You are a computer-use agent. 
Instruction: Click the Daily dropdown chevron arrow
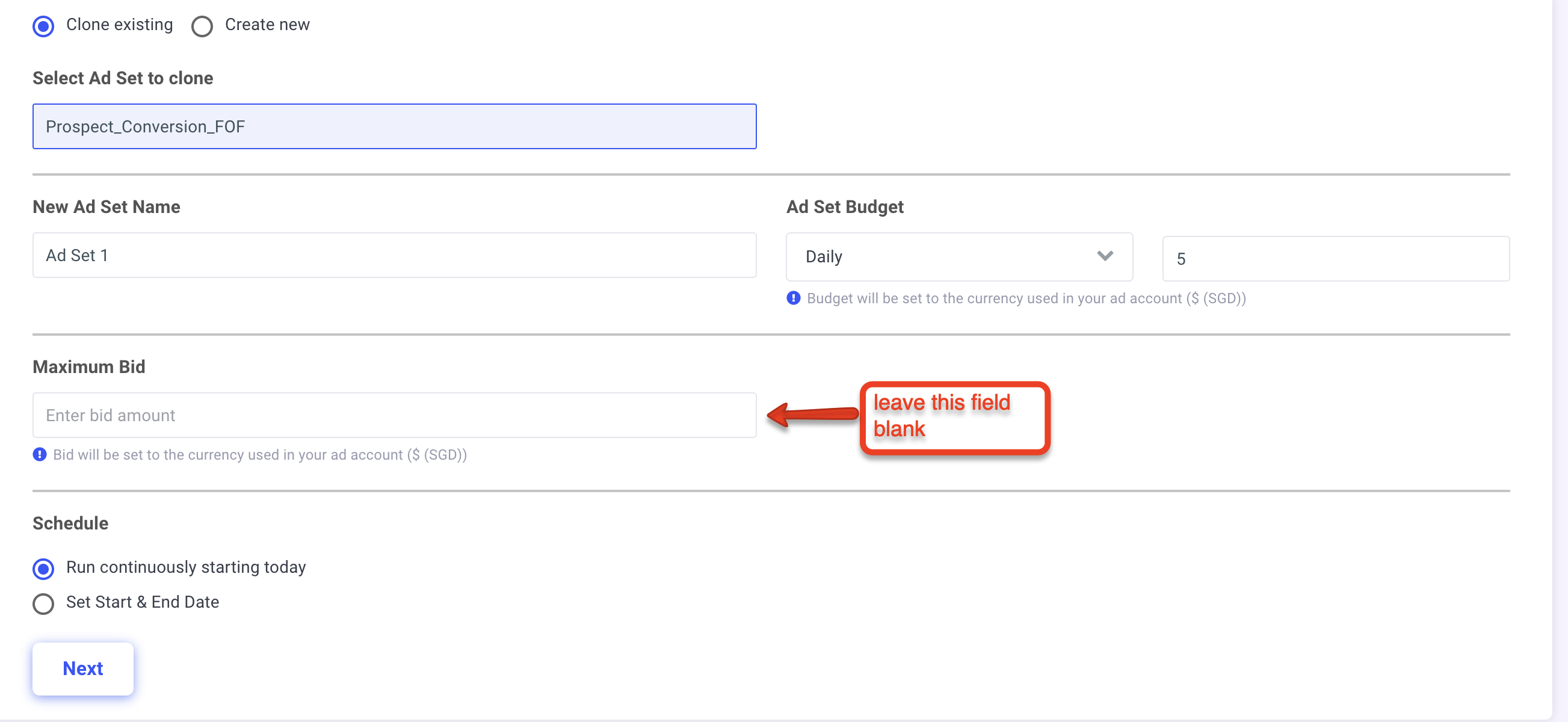[x=1105, y=256]
